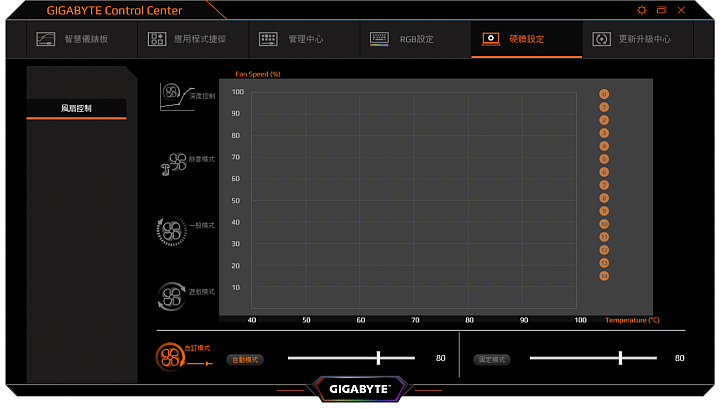The width and height of the screenshot is (720, 409).
Task: Click fan curve point marker 1
Action: tap(604, 107)
